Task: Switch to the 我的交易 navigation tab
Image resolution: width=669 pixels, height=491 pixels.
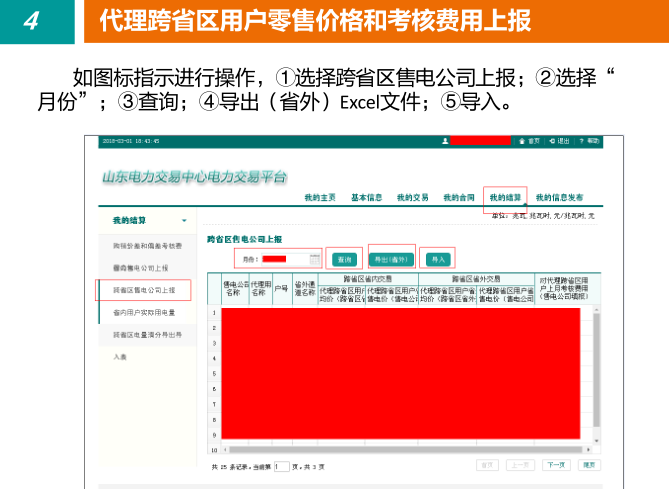Action: click(x=412, y=197)
